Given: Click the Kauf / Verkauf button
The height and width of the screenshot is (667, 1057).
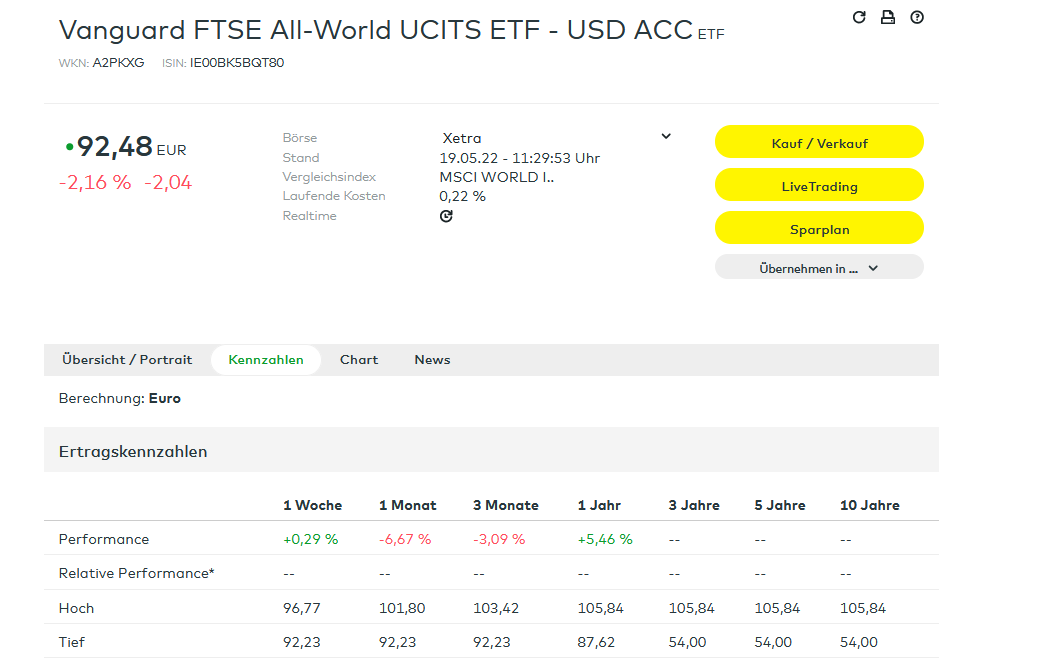Looking at the screenshot, I should [x=819, y=143].
